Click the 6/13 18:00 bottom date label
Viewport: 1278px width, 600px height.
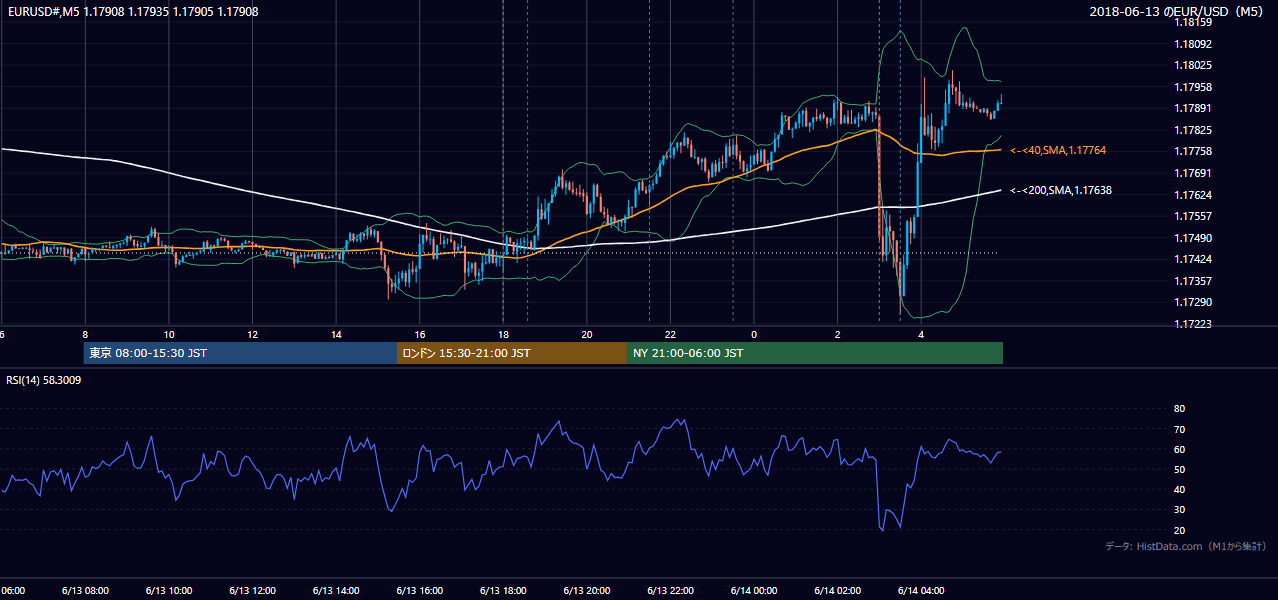503,590
